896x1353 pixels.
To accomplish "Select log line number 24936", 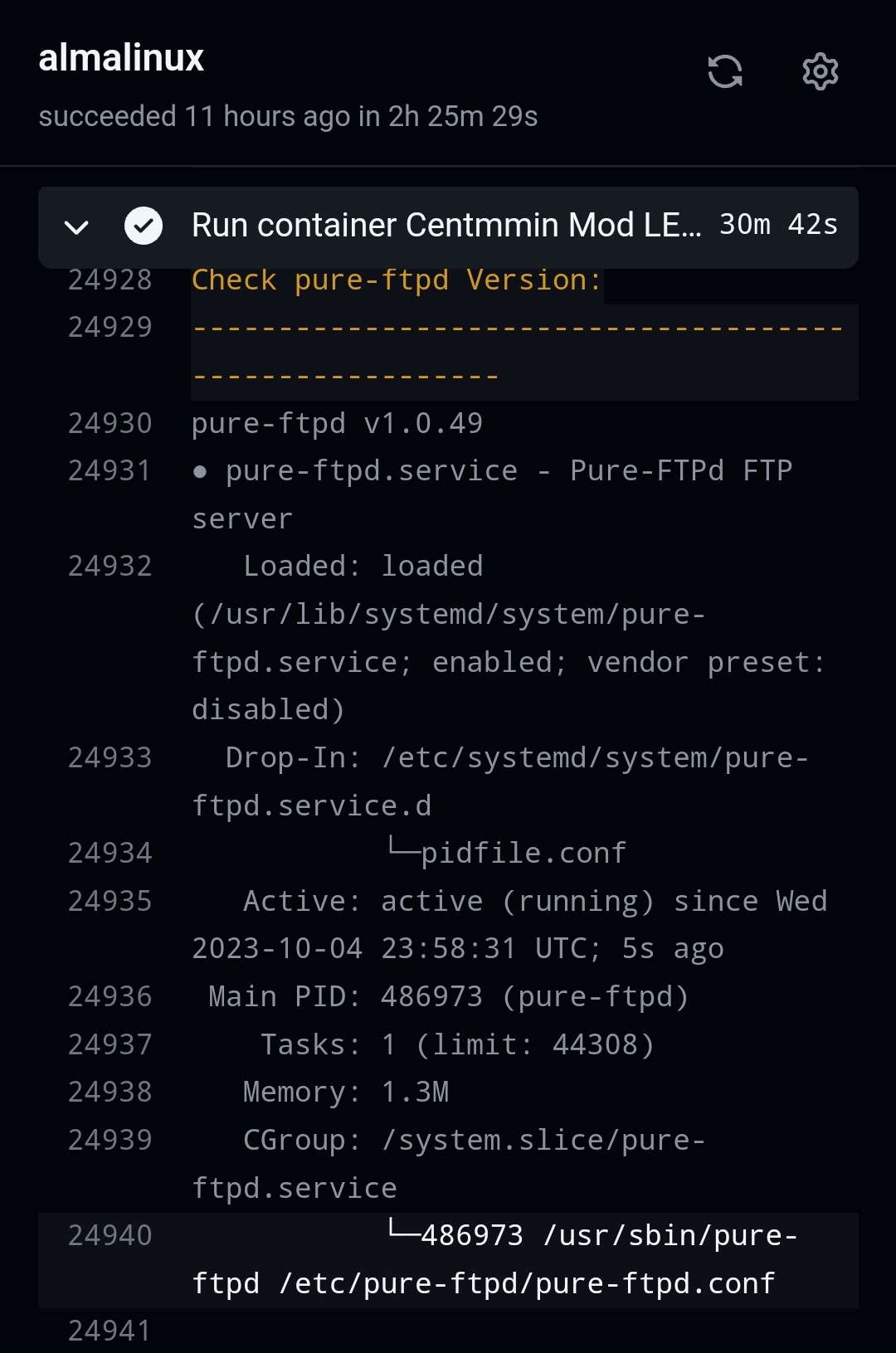I will [110, 997].
